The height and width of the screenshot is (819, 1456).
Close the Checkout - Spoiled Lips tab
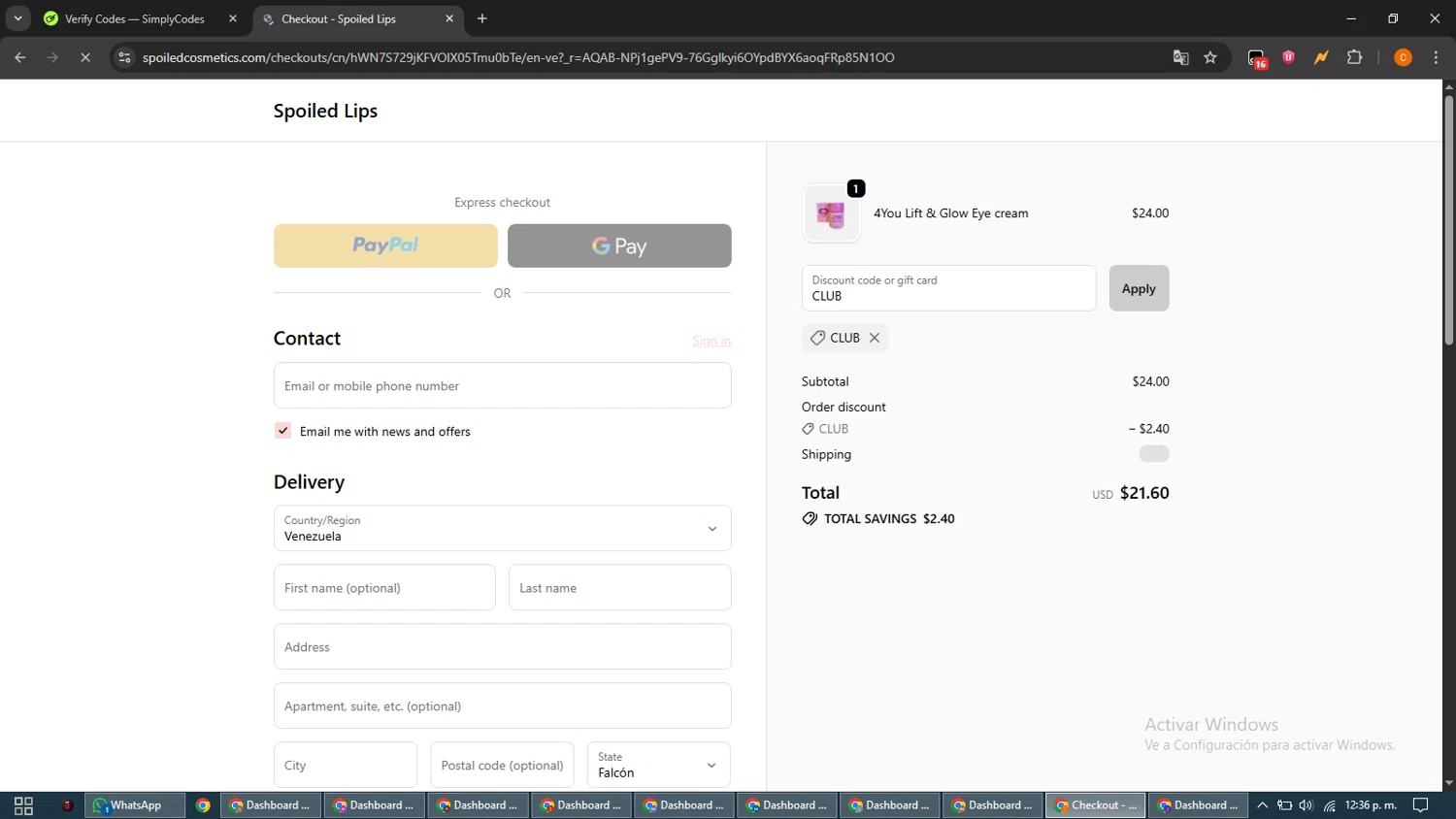pyautogui.click(x=449, y=18)
